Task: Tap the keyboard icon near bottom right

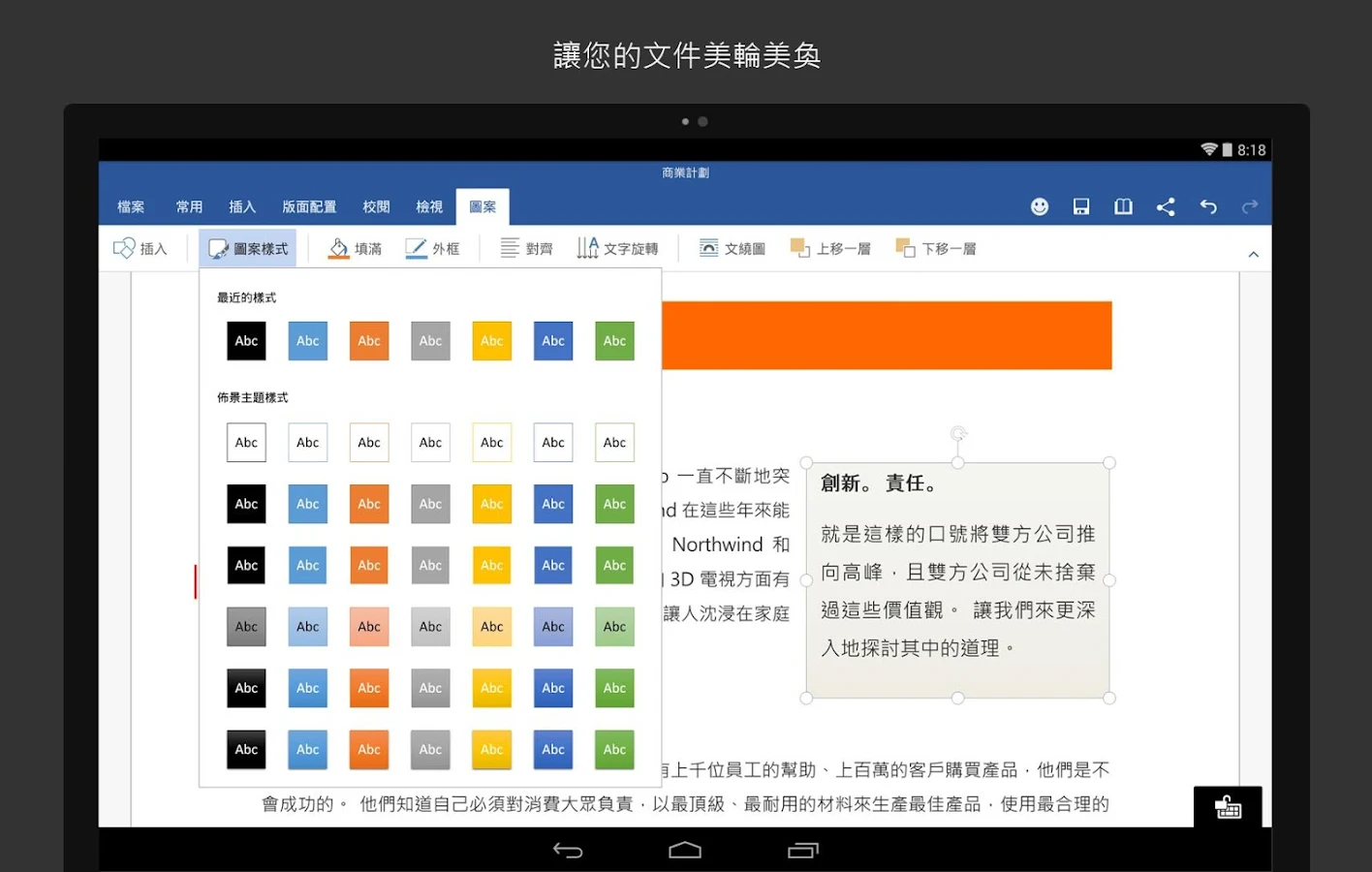Action: [1227, 807]
